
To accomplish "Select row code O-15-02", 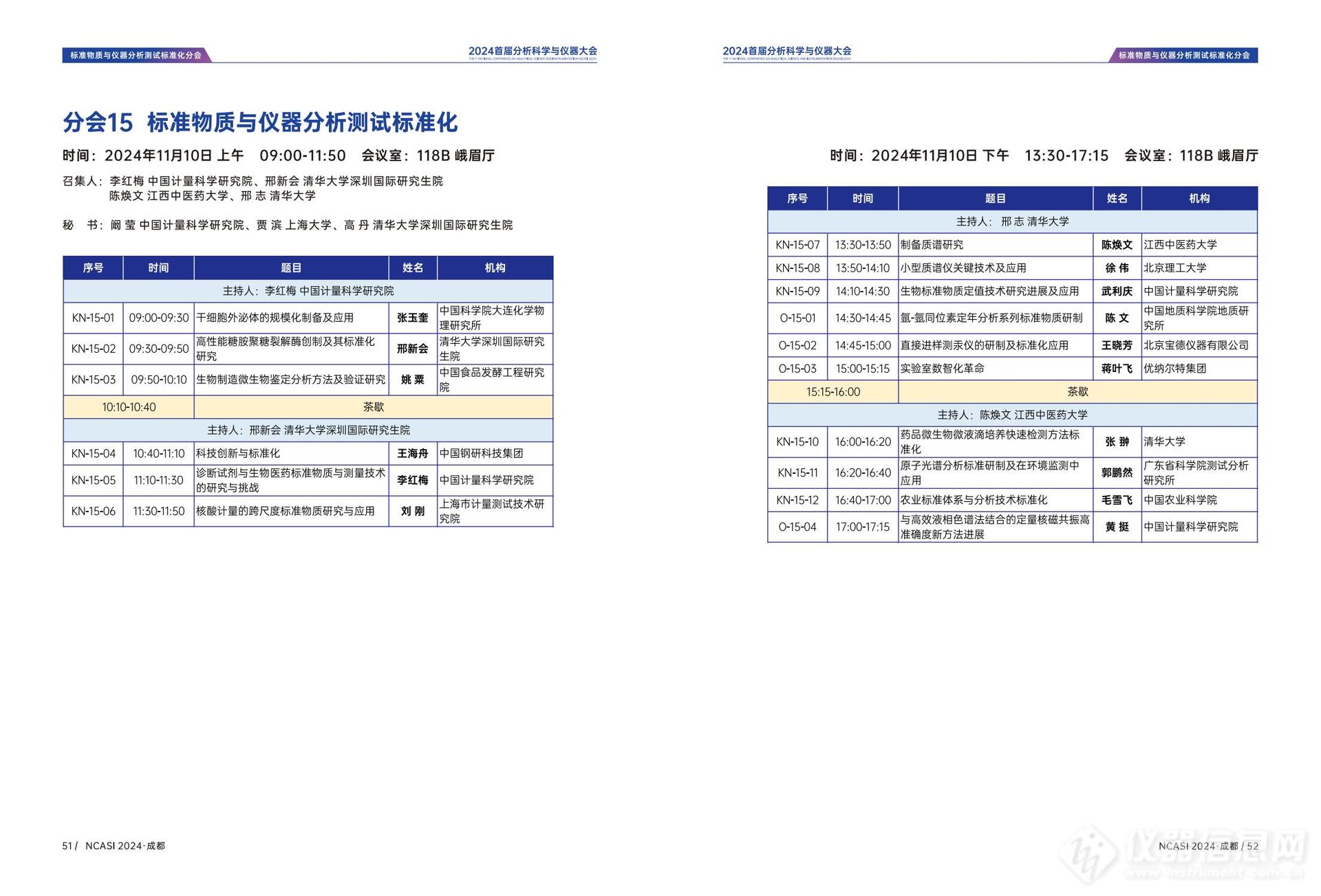I will click(797, 345).
